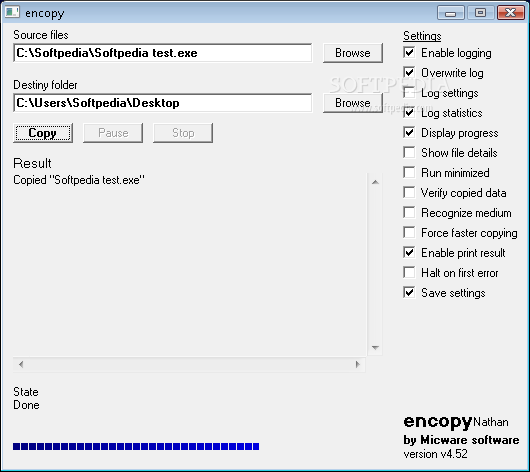This screenshot has height=472, width=530.
Task: Maximize the encopy window
Action: pos(480,13)
